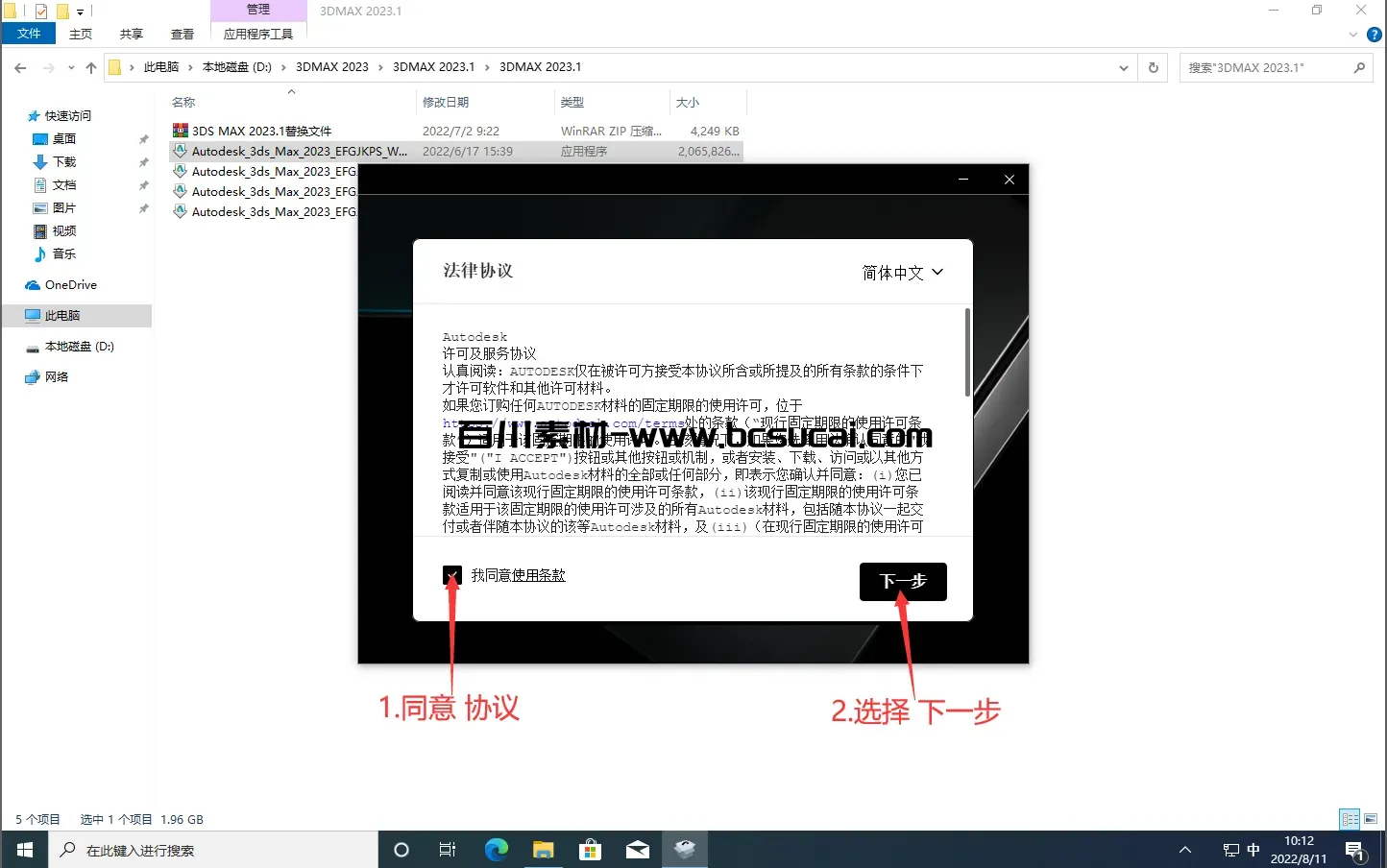
Task: Sort files by 大小 column
Action: point(688,102)
